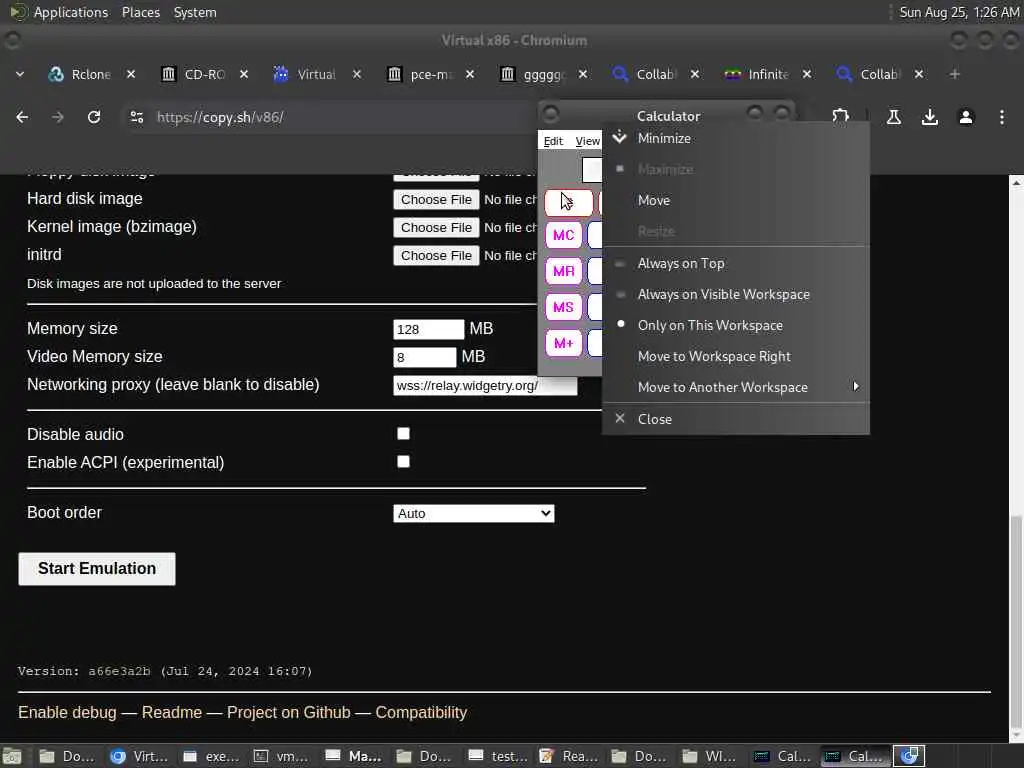
Task: Toggle Always on Visible Workspace option
Action: (735, 294)
